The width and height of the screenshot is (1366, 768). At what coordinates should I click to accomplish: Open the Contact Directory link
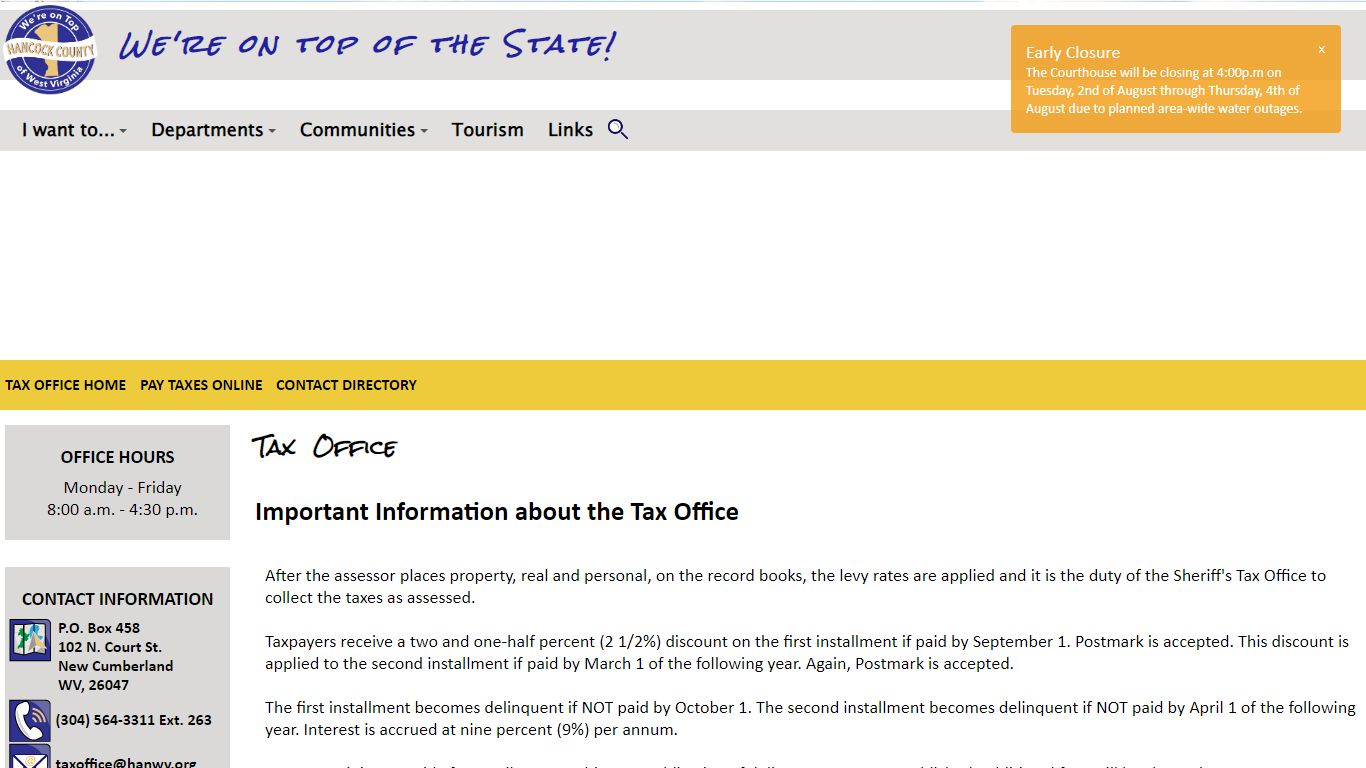click(346, 385)
